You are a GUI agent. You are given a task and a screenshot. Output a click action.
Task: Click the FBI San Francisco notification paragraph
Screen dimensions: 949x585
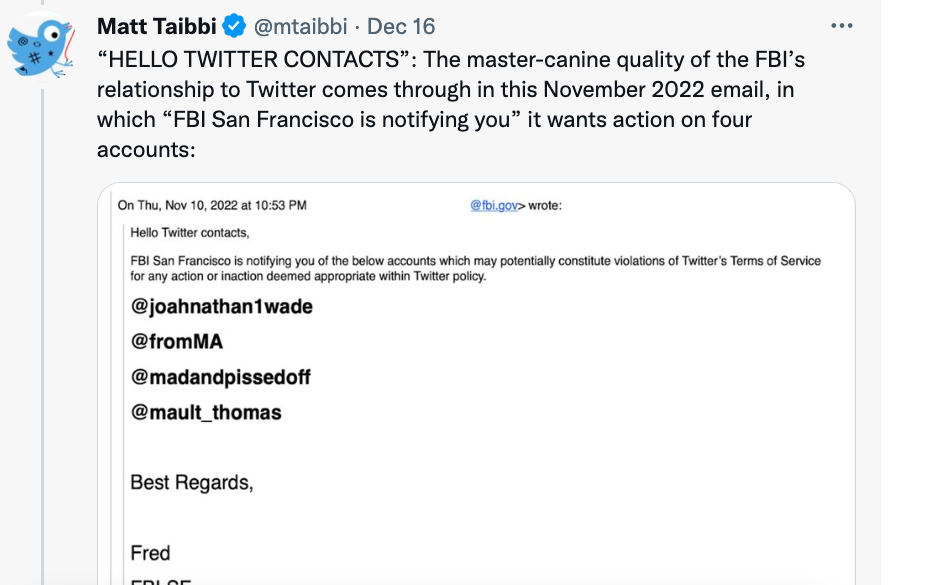(x=475, y=268)
